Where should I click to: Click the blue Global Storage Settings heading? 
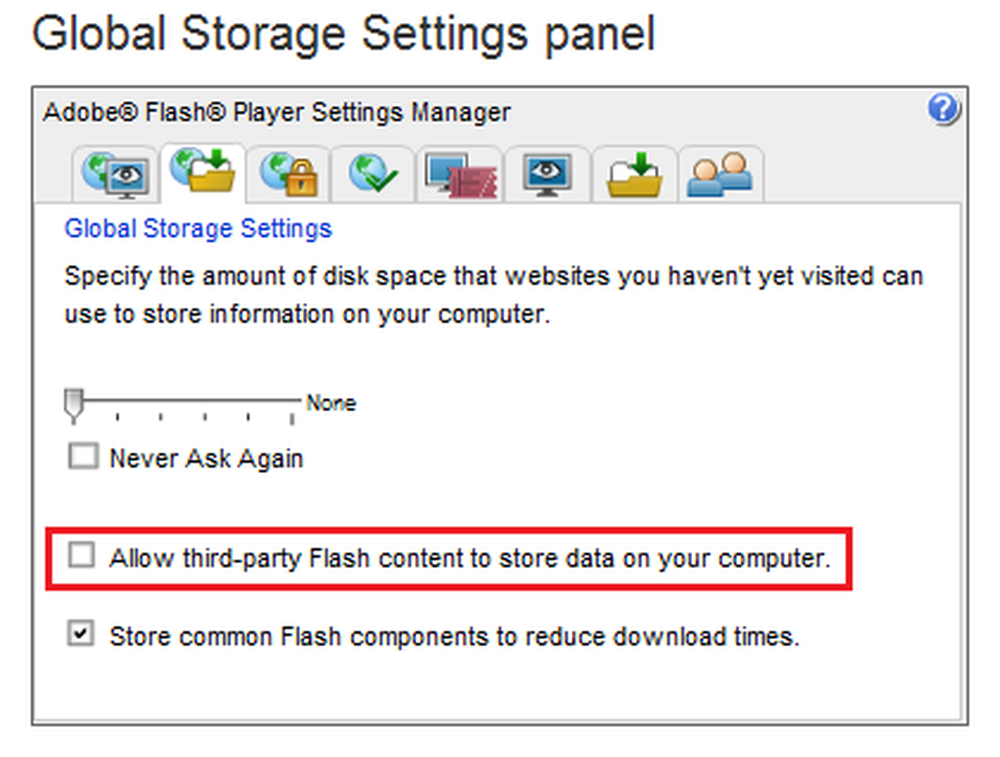(x=198, y=229)
